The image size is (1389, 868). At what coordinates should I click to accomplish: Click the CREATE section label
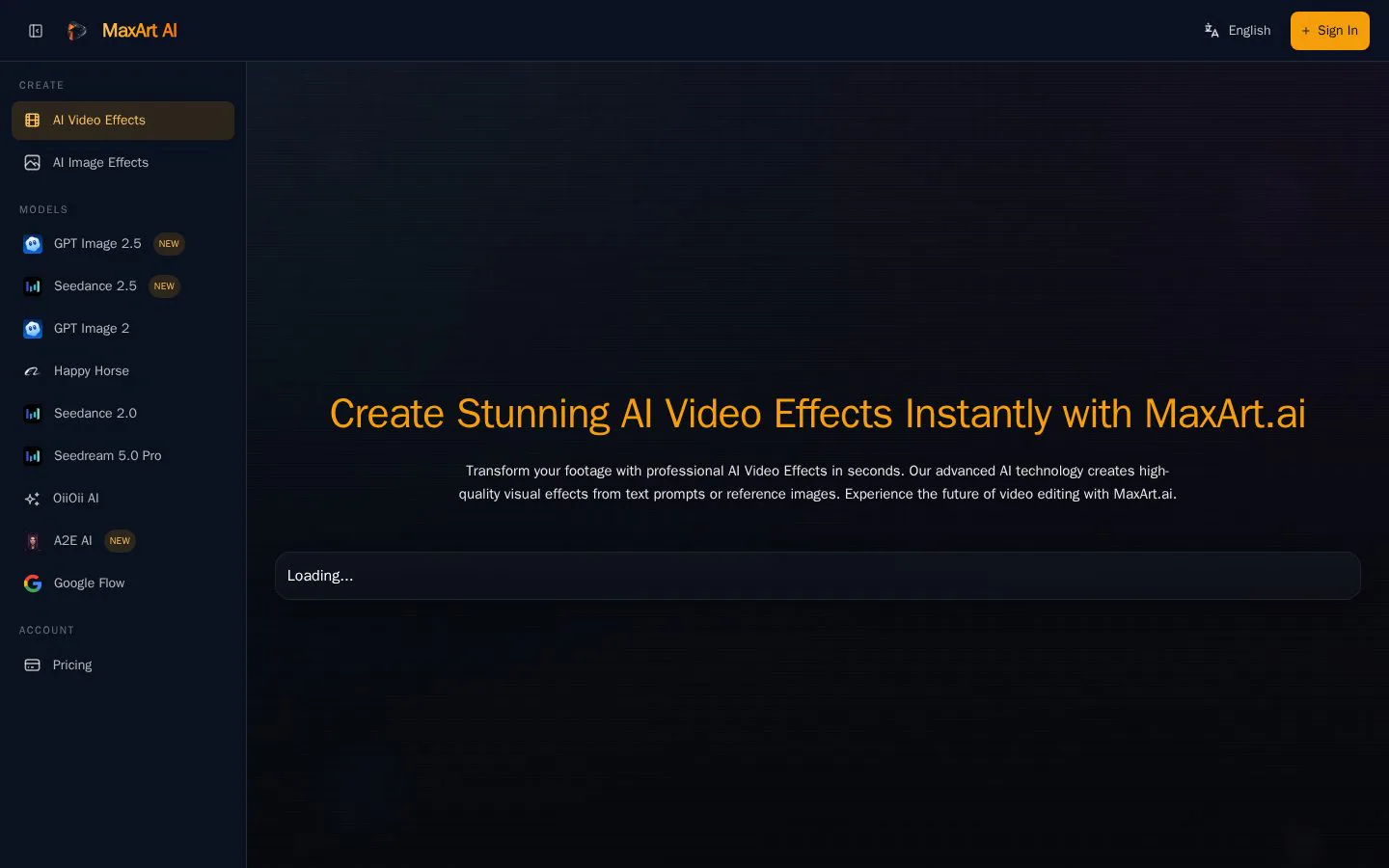tap(41, 85)
